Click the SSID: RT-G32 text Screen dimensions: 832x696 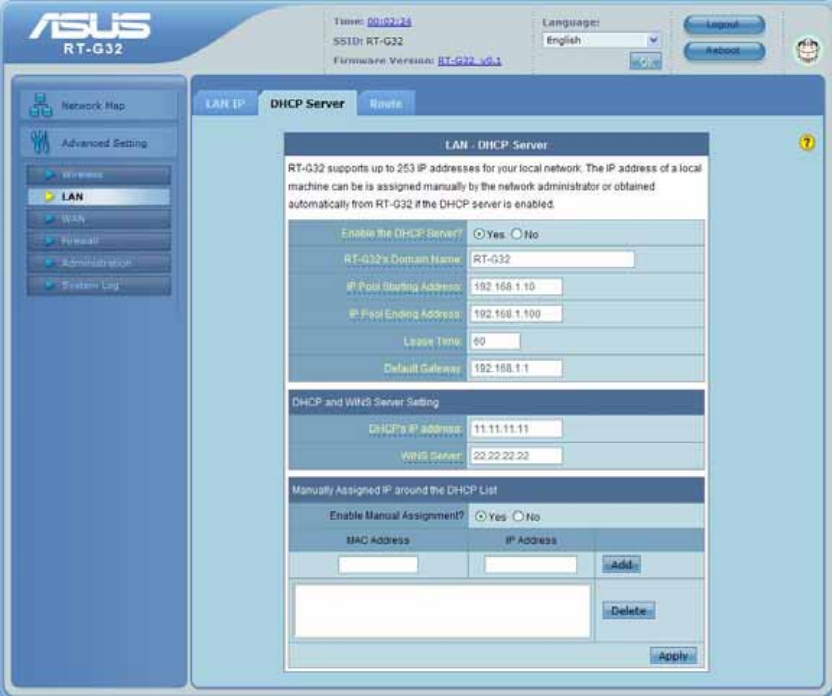click(368, 41)
